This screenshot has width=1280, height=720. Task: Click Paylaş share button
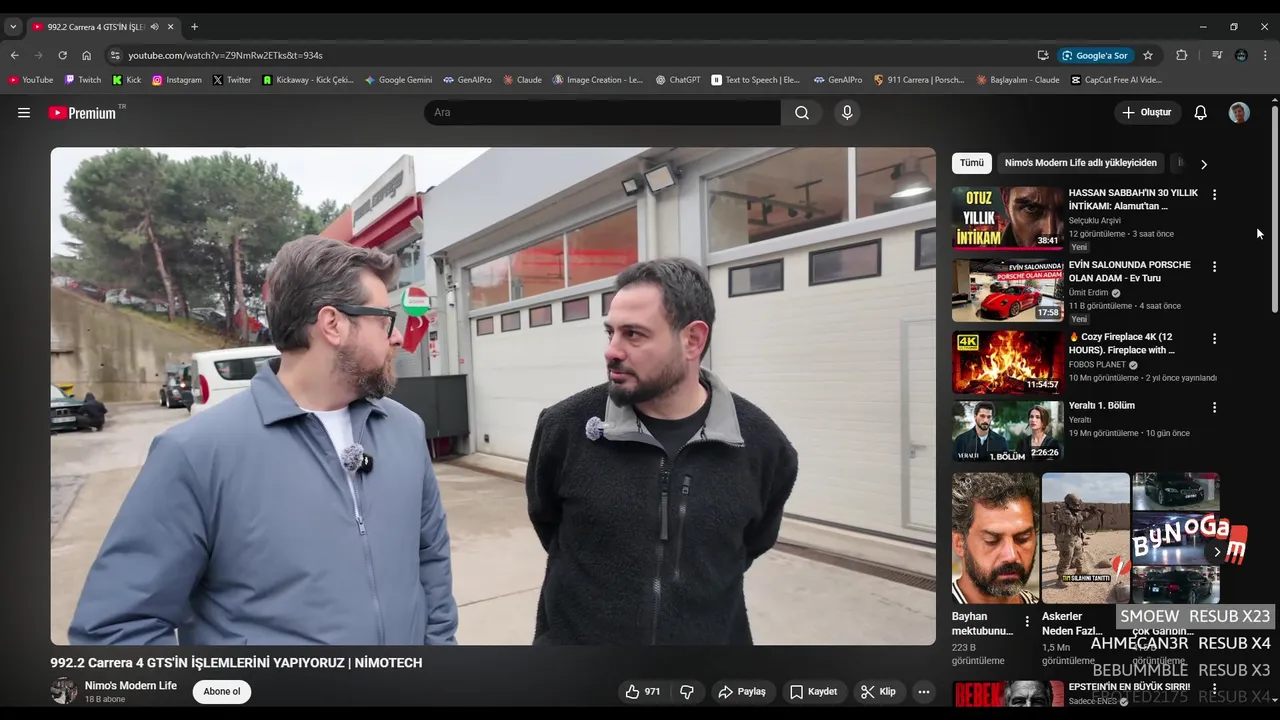[x=741, y=691]
